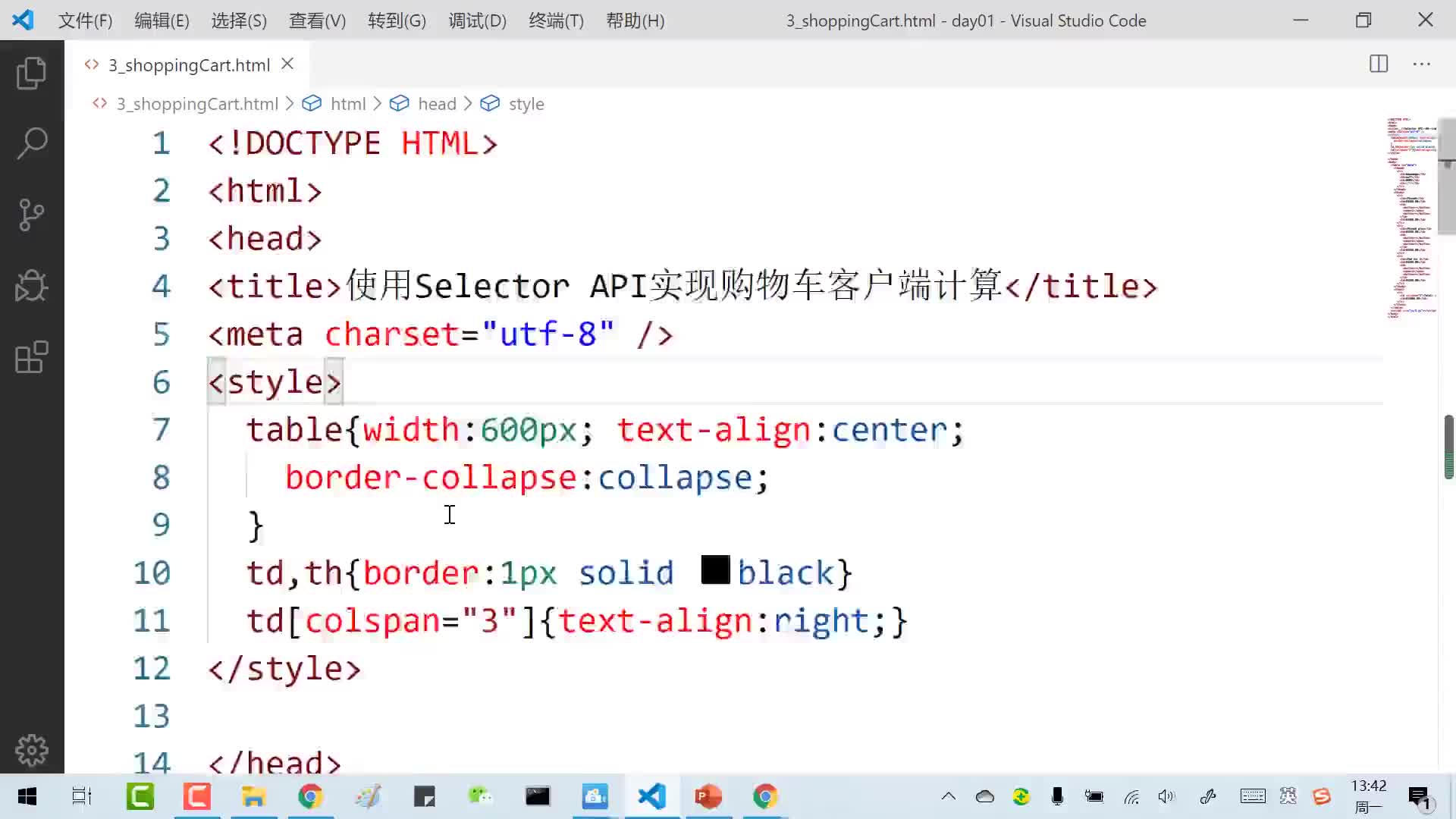1456x819 pixels.
Task: Open the Debug view in activity bar
Action: (31, 286)
